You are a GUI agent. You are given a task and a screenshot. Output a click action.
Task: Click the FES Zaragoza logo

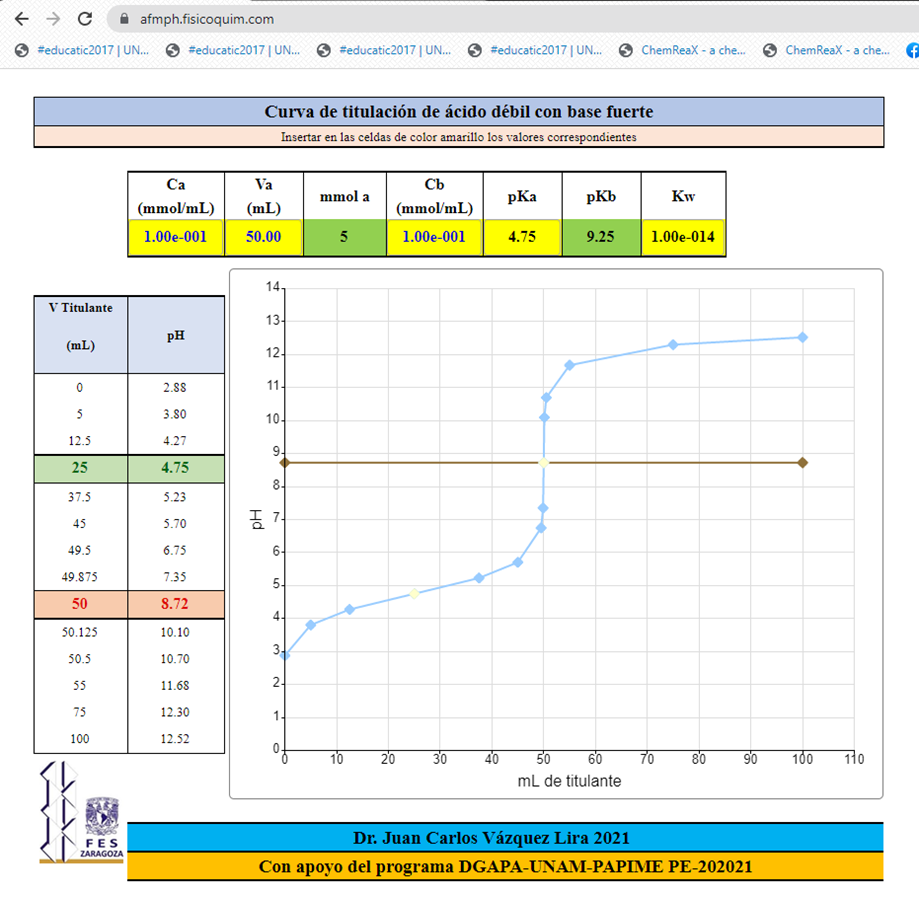(82, 813)
